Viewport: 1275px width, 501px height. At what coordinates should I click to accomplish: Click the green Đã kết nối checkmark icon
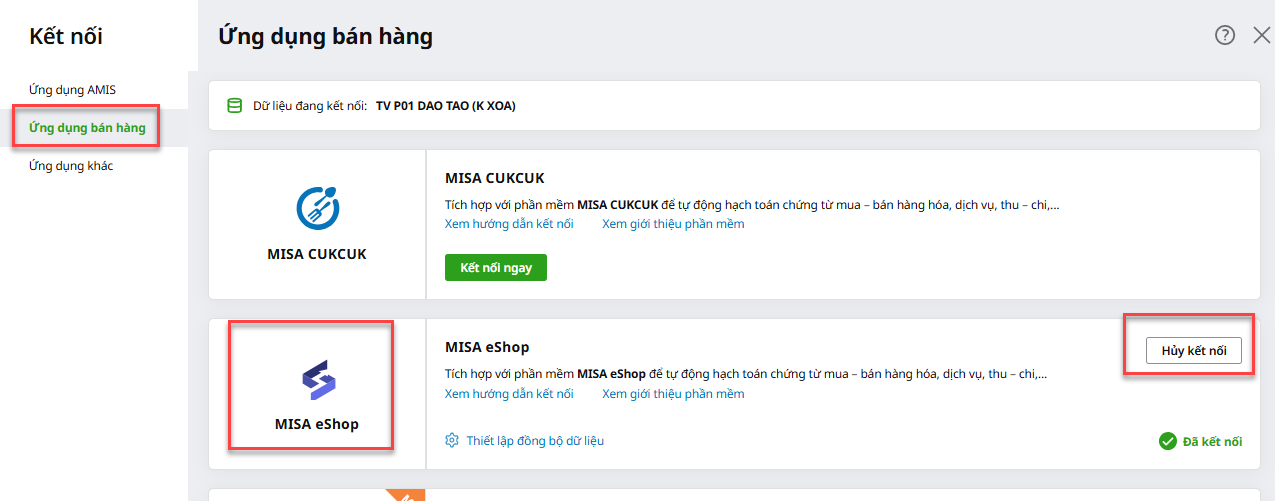1167,441
